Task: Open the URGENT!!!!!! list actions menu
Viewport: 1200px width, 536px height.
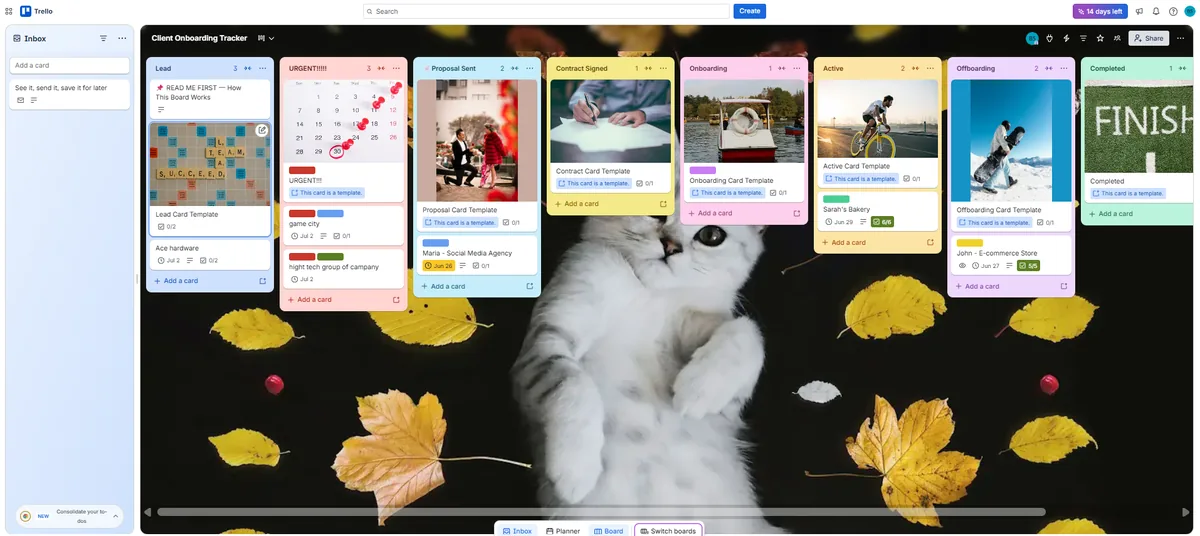Action: (397, 68)
